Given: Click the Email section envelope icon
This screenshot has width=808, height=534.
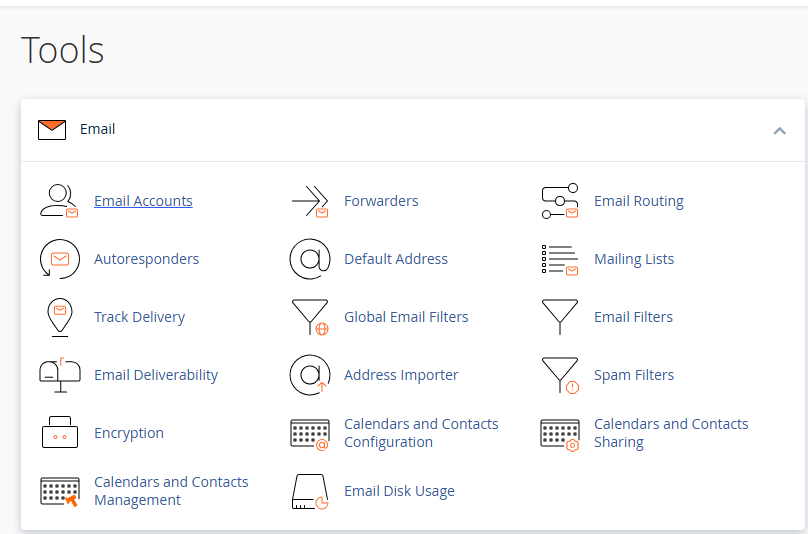Looking at the screenshot, I should click(x=52, y=130).
